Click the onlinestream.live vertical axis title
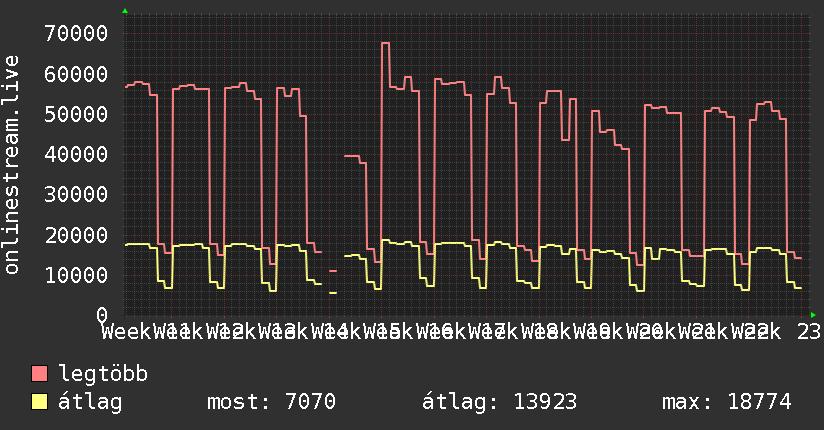 pyautogui.click(x=11, y=165)
